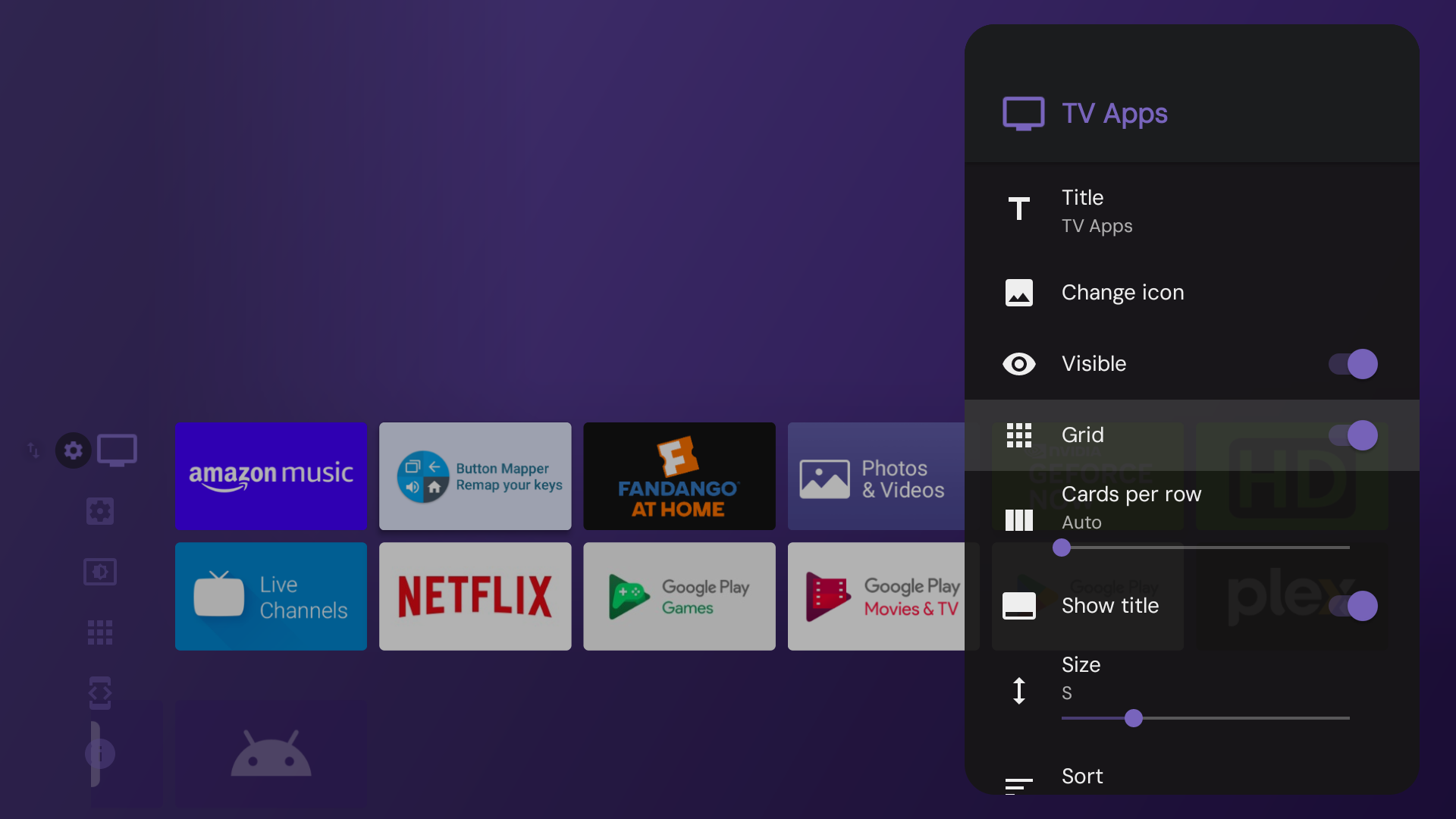Open the Fandango At Home card
This screenshot has width=1456, height=819.
[679, 476]
